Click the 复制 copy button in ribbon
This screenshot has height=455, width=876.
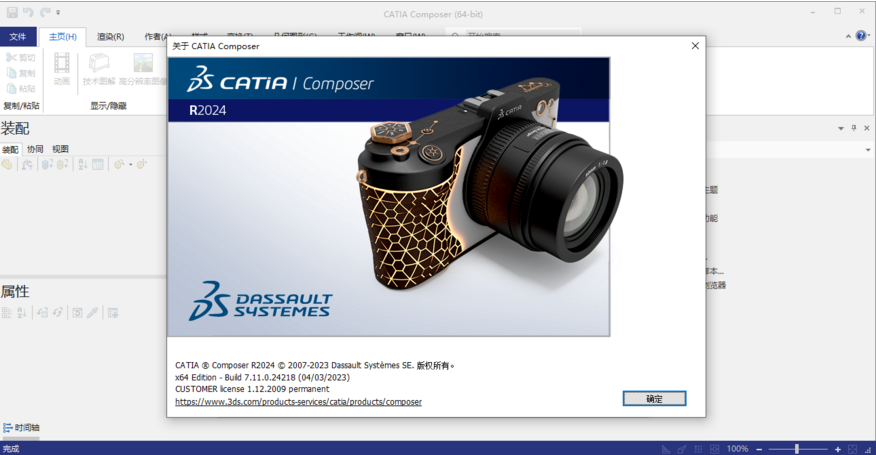point(21,73)
